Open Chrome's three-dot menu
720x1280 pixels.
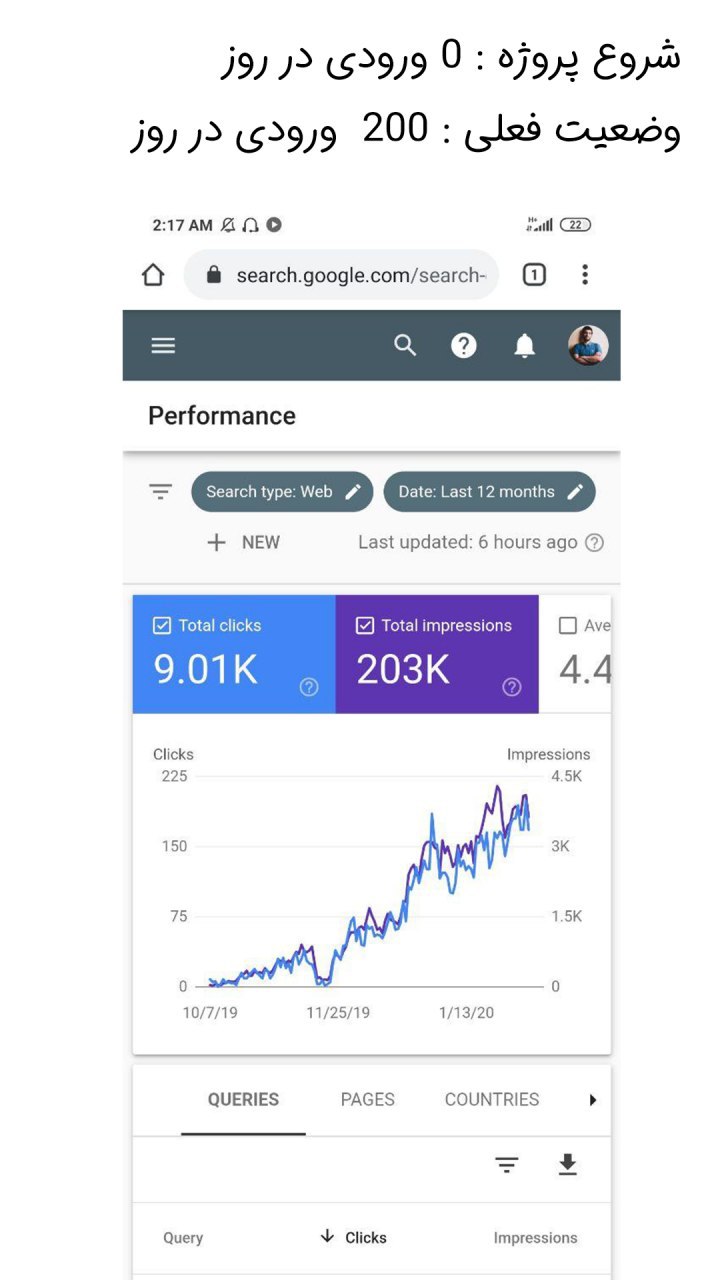pyautogui.click(x=585, y=275)
